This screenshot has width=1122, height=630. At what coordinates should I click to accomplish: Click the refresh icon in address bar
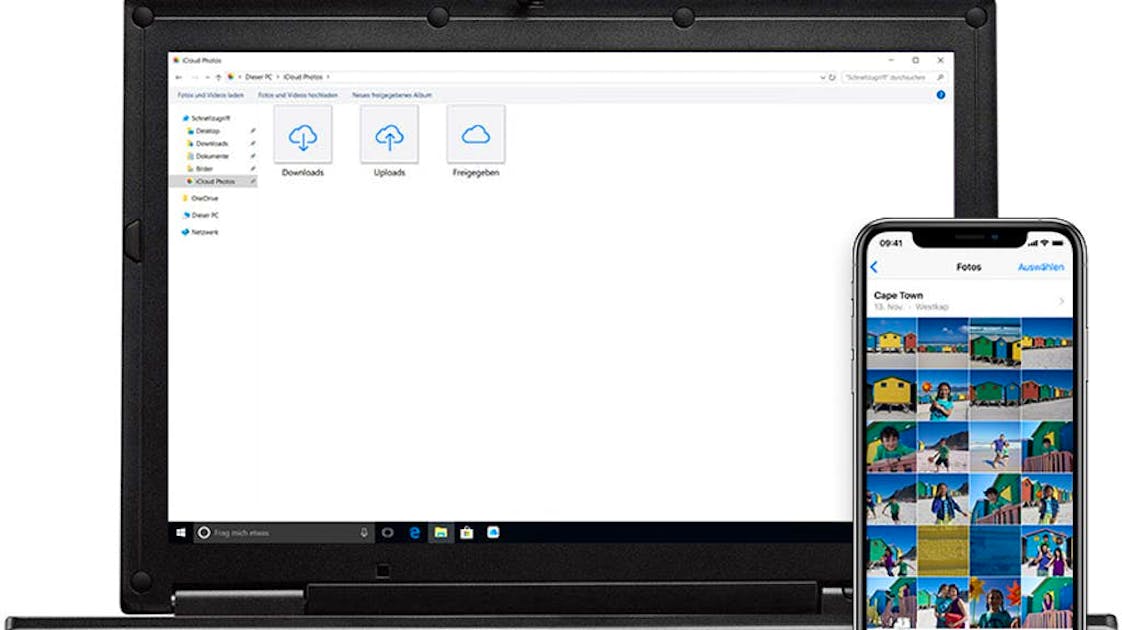(832, 77)
